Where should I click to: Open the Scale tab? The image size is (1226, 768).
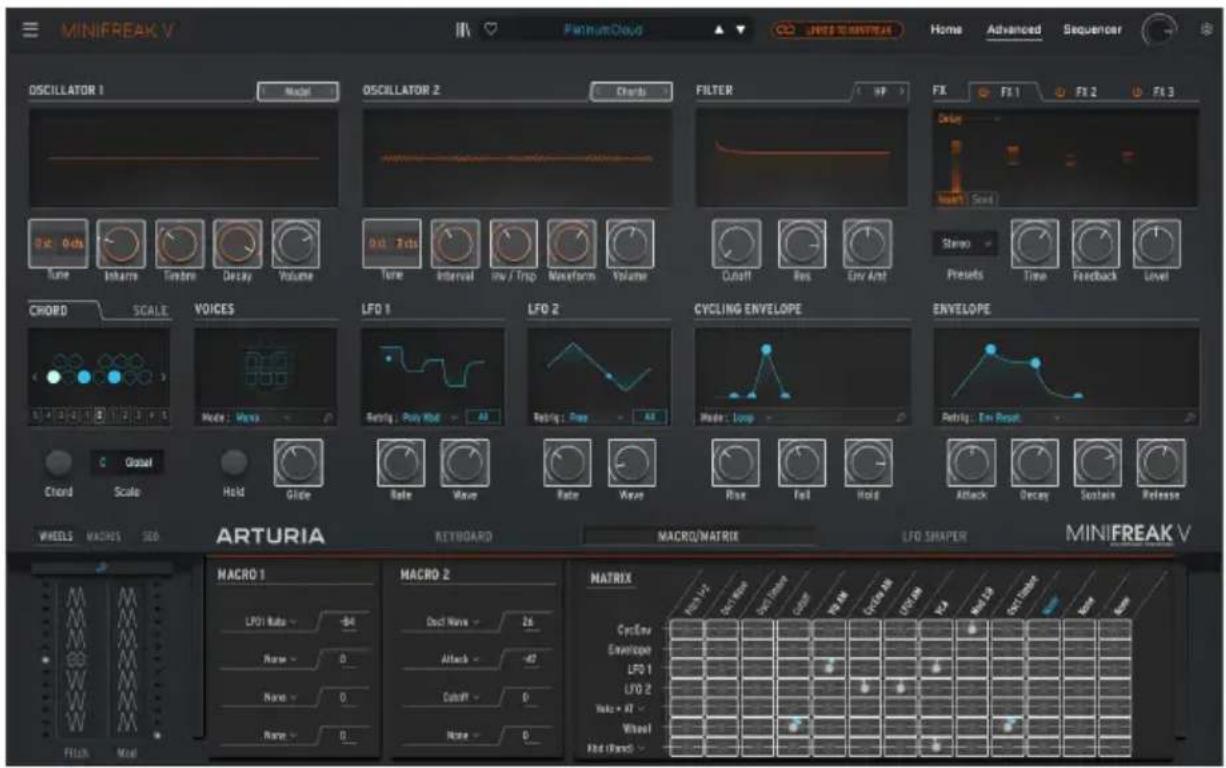[150, 311]
